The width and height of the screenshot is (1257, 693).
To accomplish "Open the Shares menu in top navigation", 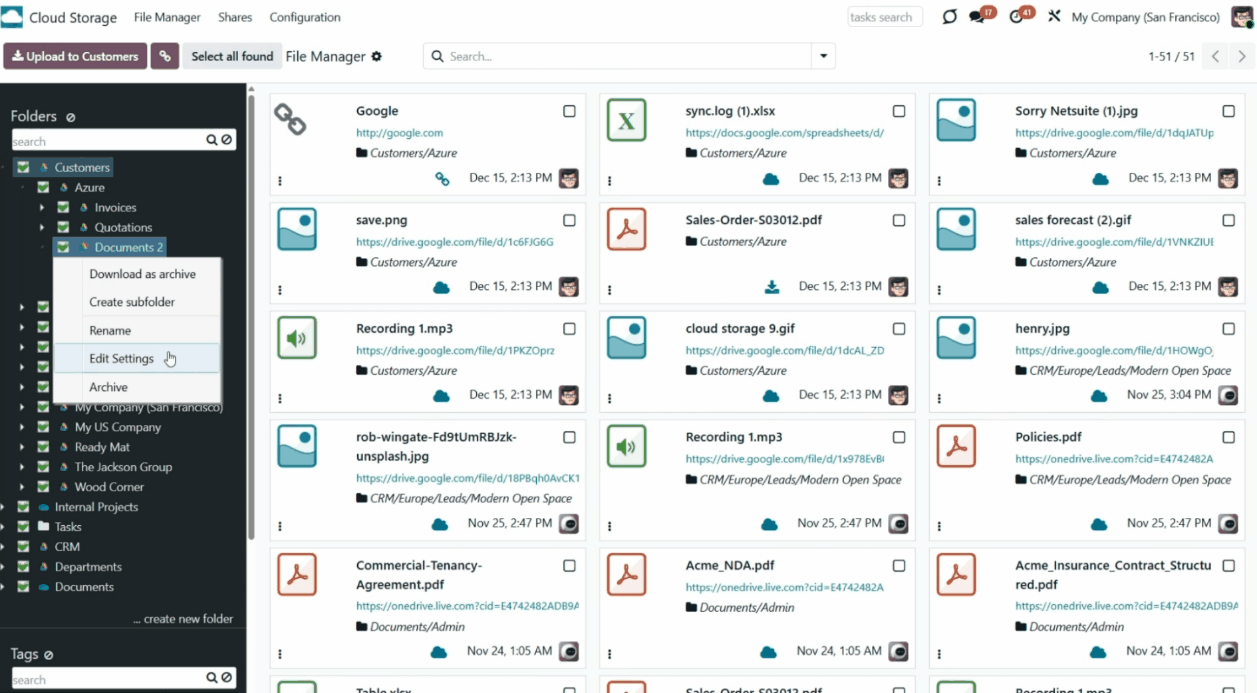I will coord(235,17).
